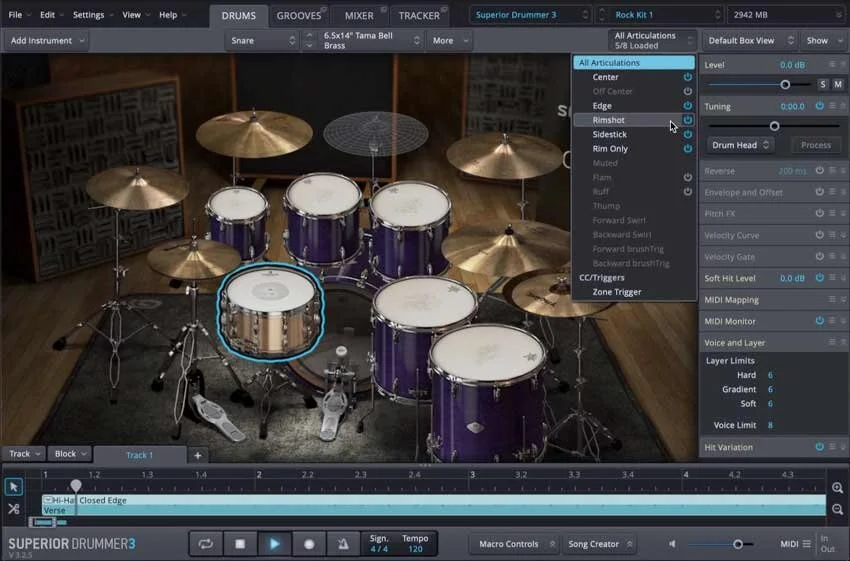Open the MIDI Mapping section menu icon
The image size is (850, 561).
click(832, 299)
